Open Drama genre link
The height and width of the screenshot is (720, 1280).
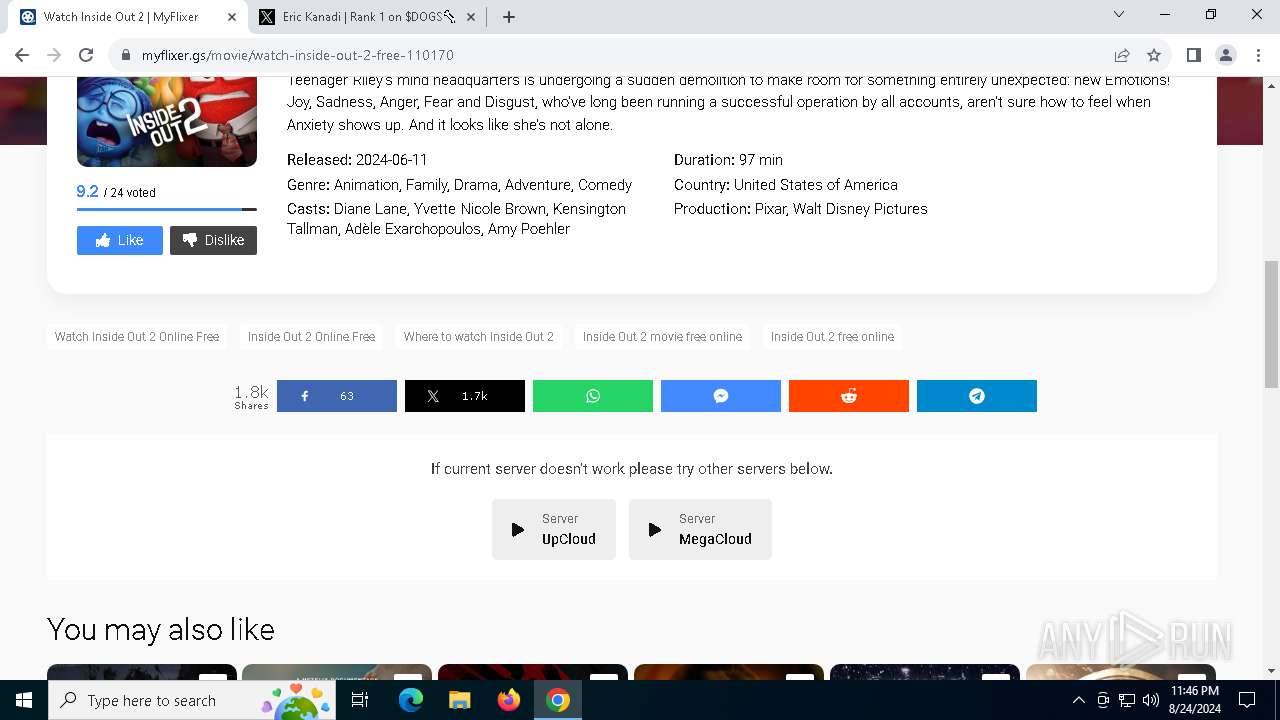click(475, 185)
